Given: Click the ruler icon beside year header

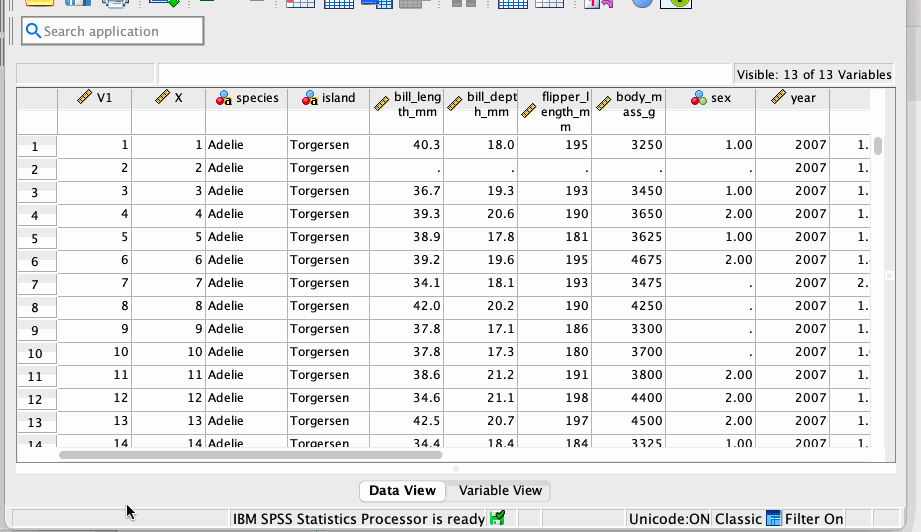Looking at the screenshot, I should click(778, 98).
